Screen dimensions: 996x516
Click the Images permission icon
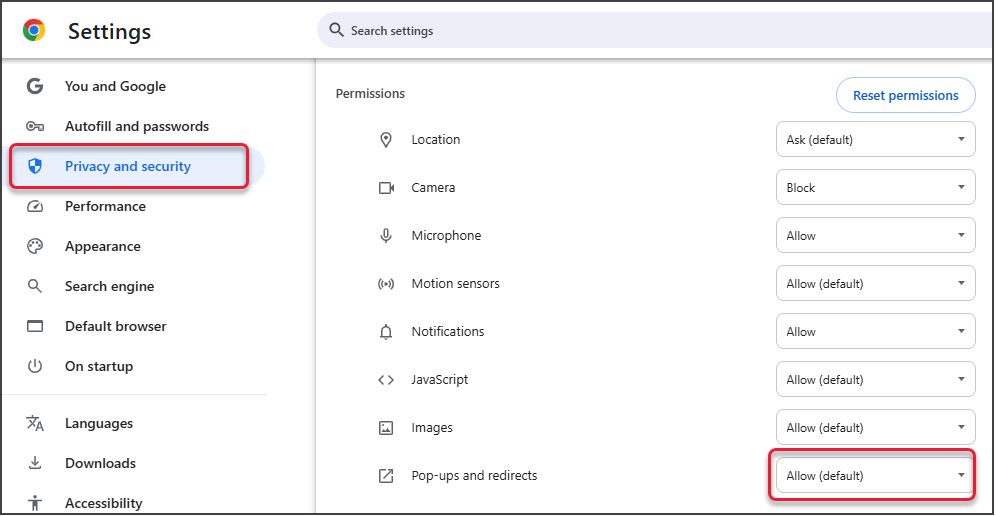pyautogui.click(x=386, y=428)
